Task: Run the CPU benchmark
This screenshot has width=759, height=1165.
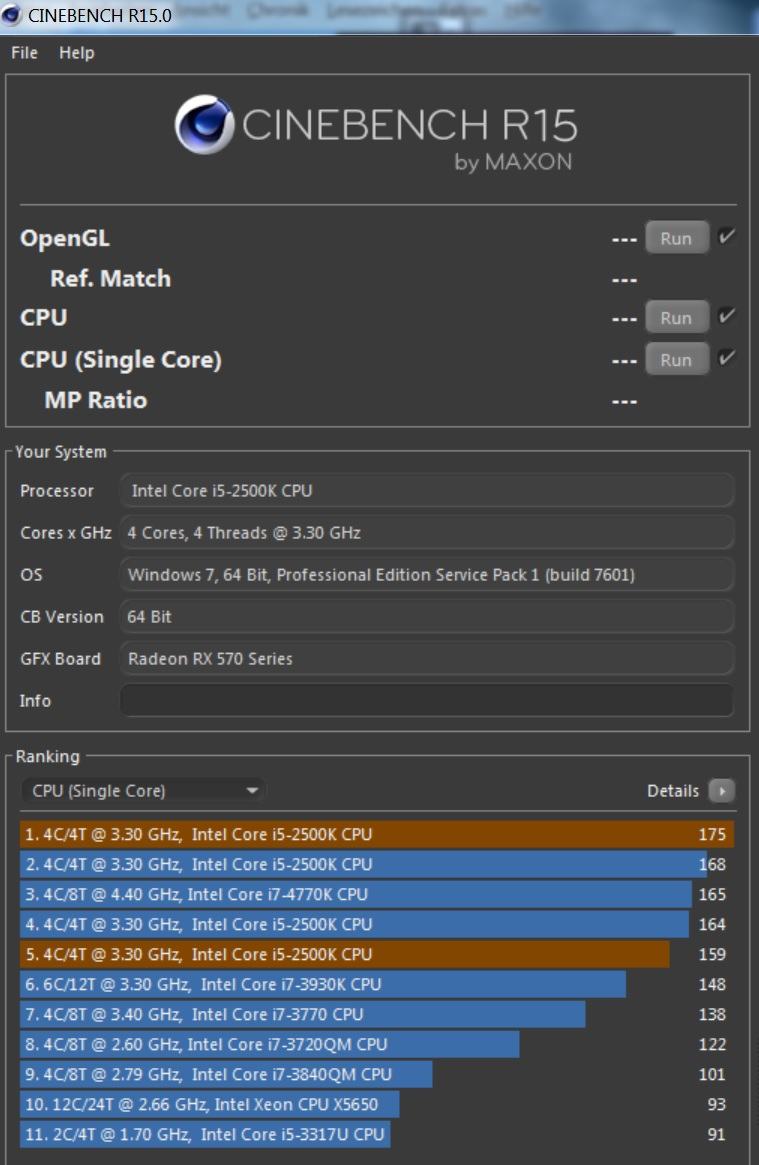Action: pos(676,318)
